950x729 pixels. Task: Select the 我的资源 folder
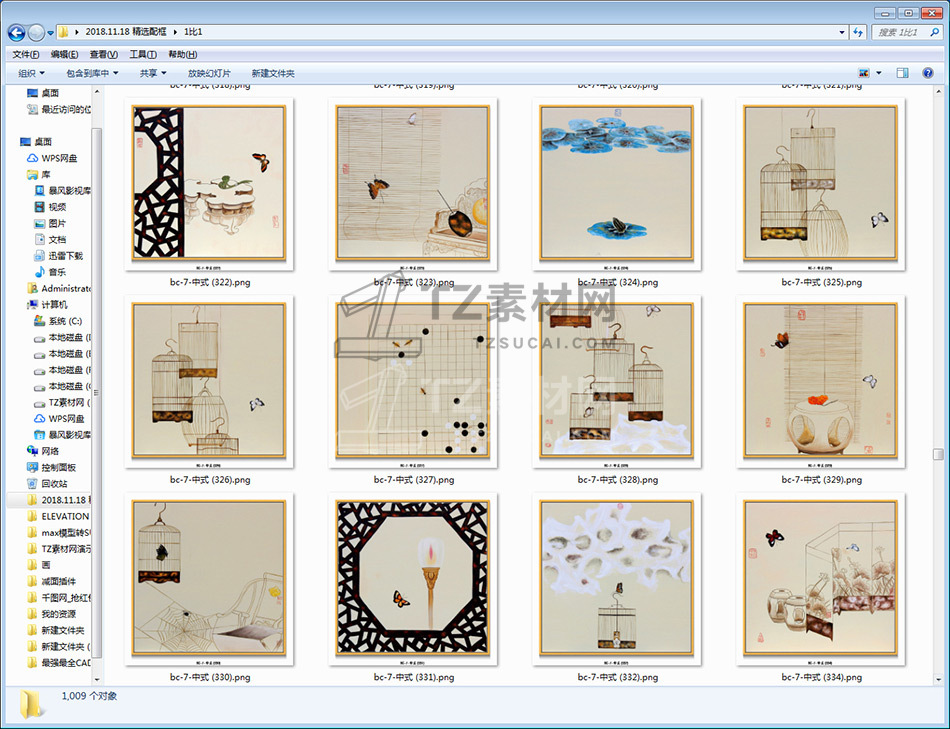51,614
